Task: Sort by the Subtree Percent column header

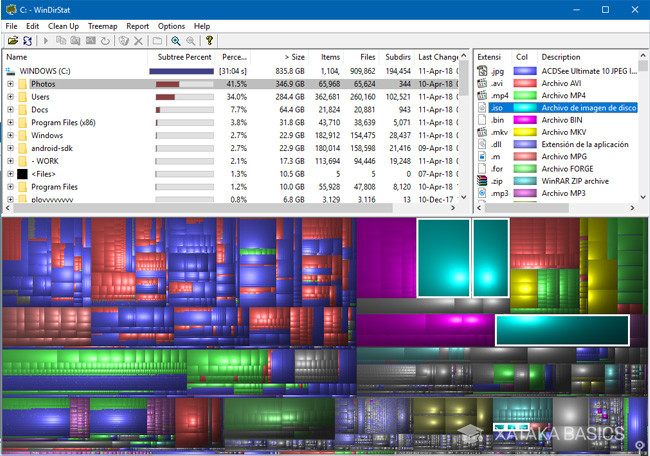Action: pyautogui.click(x=184, y=57)
